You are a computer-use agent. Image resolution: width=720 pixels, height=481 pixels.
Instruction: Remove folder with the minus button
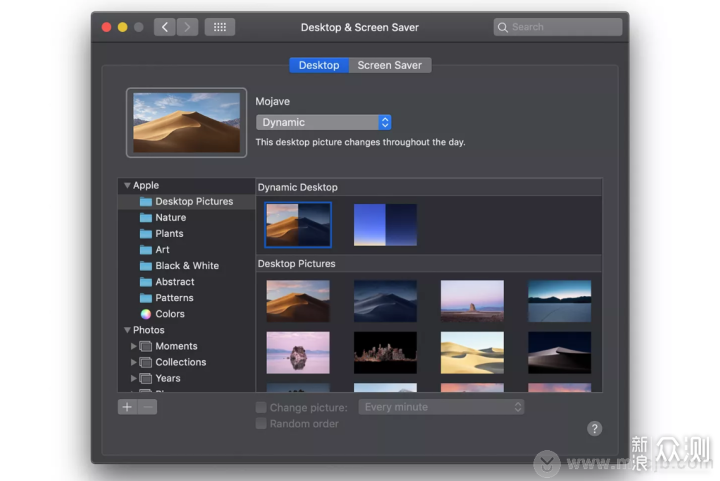pyautogui.click(x=147, y=407)
